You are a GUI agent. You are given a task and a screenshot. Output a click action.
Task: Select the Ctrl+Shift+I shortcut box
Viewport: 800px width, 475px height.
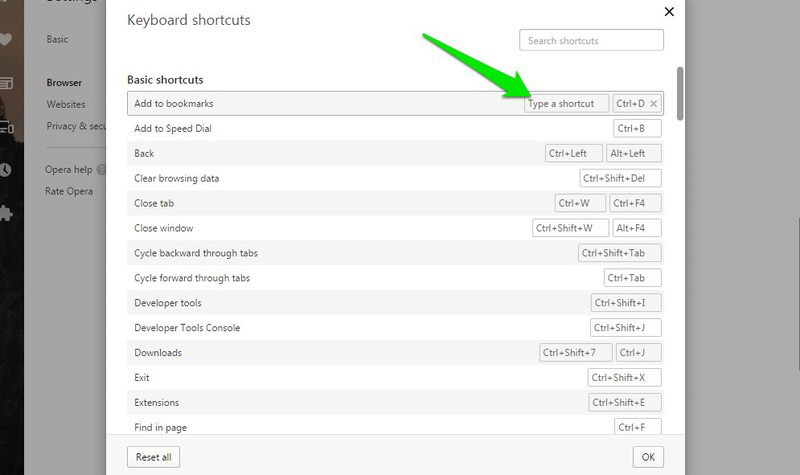[x=626, y=303]
